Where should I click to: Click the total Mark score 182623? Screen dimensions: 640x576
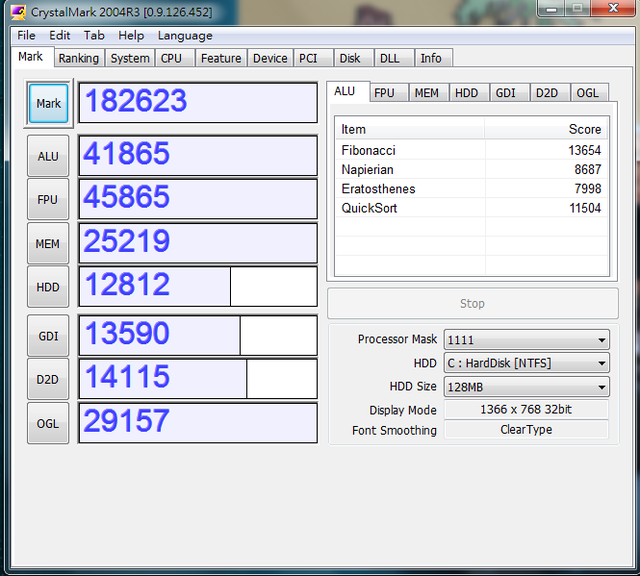click(198, 103)
